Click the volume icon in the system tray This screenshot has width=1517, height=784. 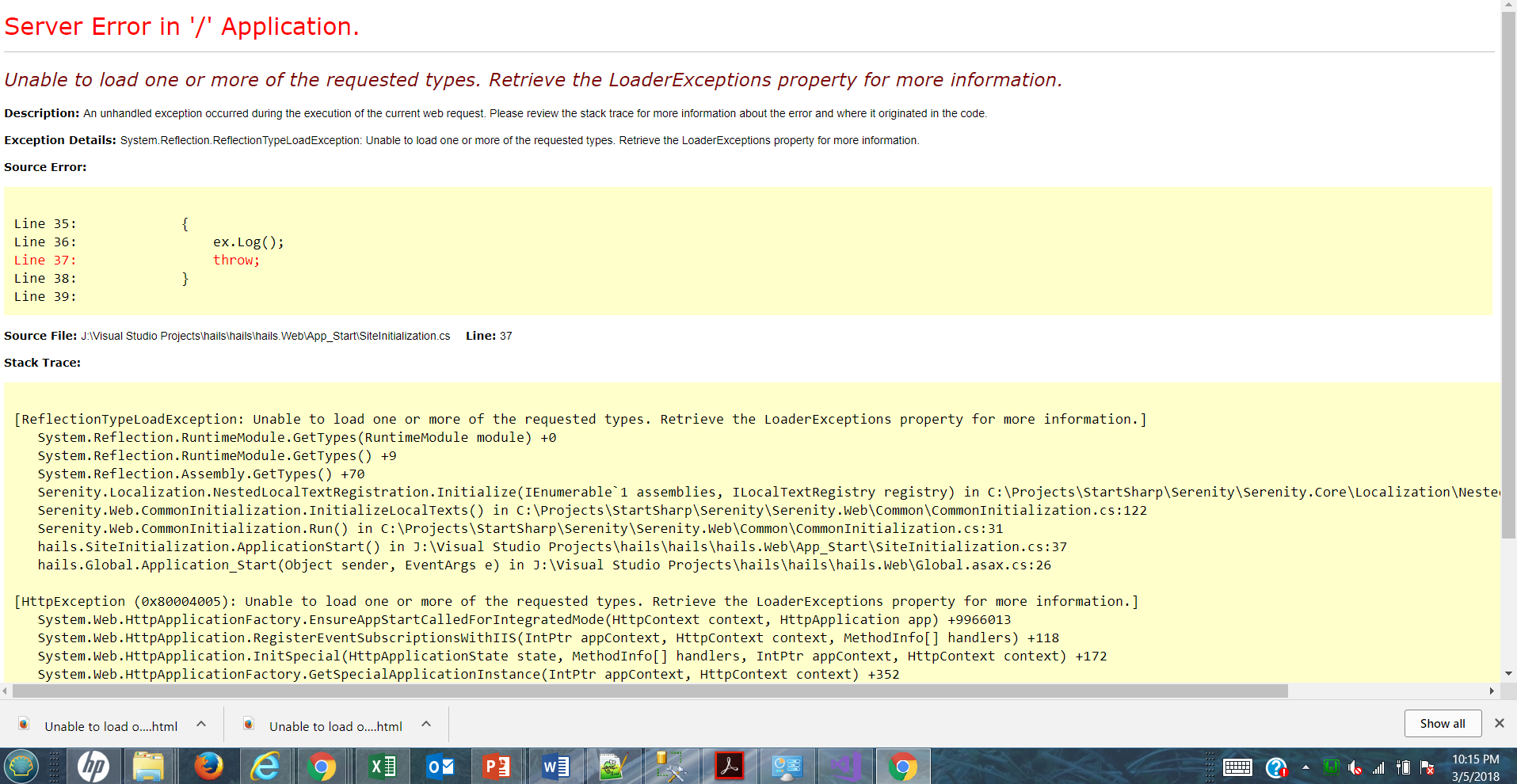point(1355,767)
